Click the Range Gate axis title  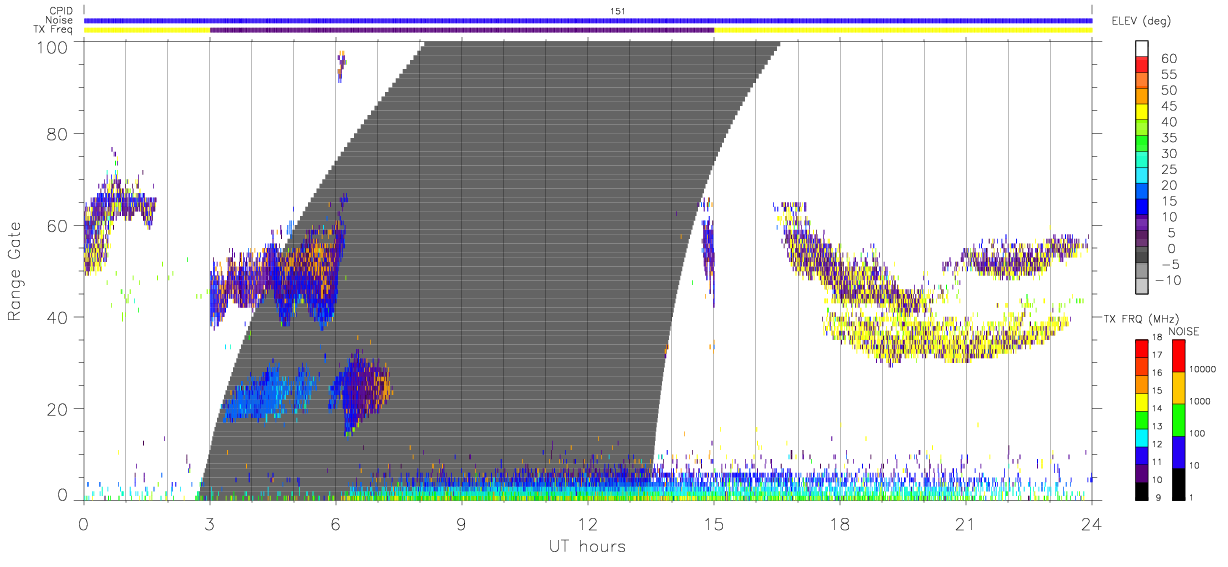15,271
